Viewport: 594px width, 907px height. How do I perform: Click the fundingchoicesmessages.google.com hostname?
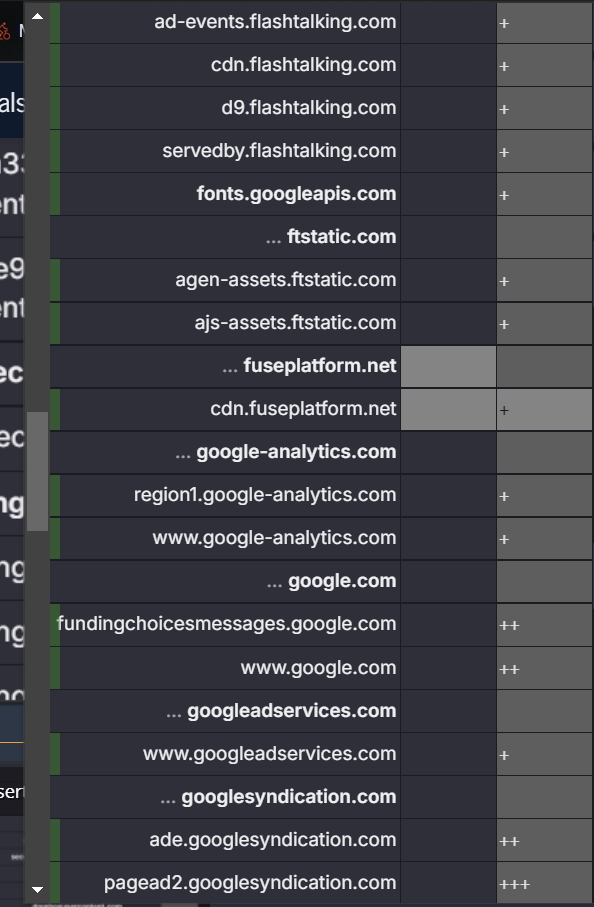click(x=227, y=624)
